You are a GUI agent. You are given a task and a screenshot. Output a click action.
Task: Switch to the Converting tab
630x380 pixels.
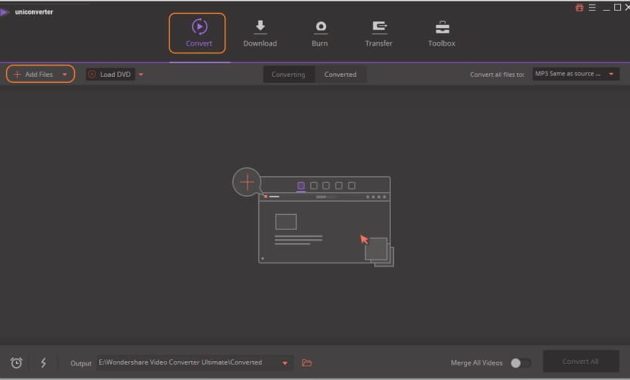tap(288, 74)
